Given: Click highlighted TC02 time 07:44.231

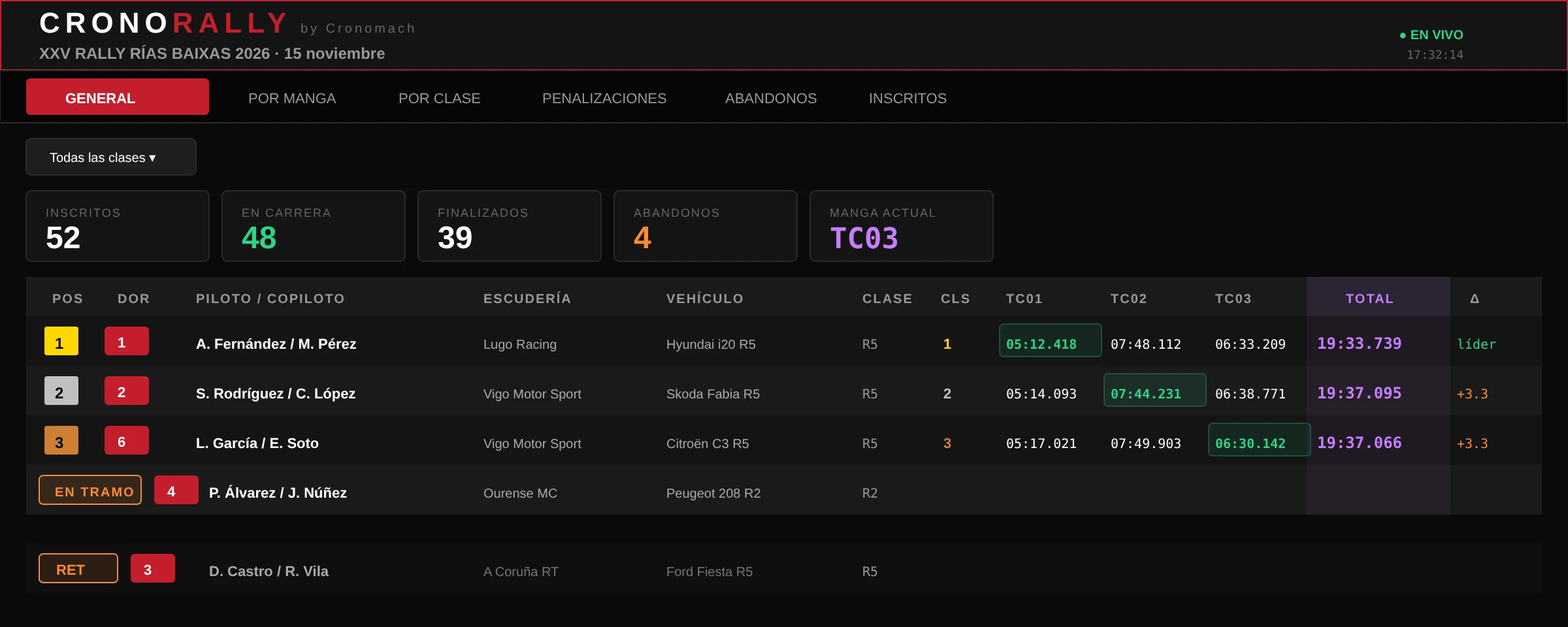Looking at the screenshot, I should (1155, 390).
